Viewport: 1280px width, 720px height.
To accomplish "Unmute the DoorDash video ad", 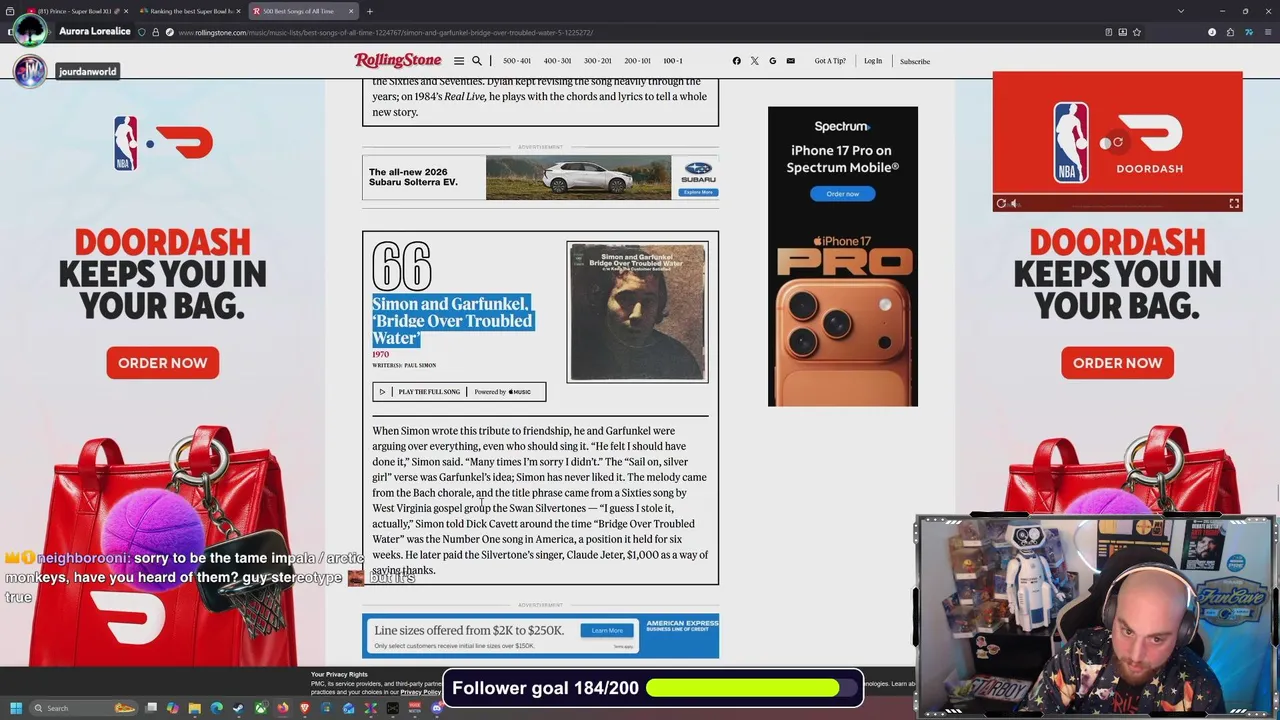I will click(1015, 203).
